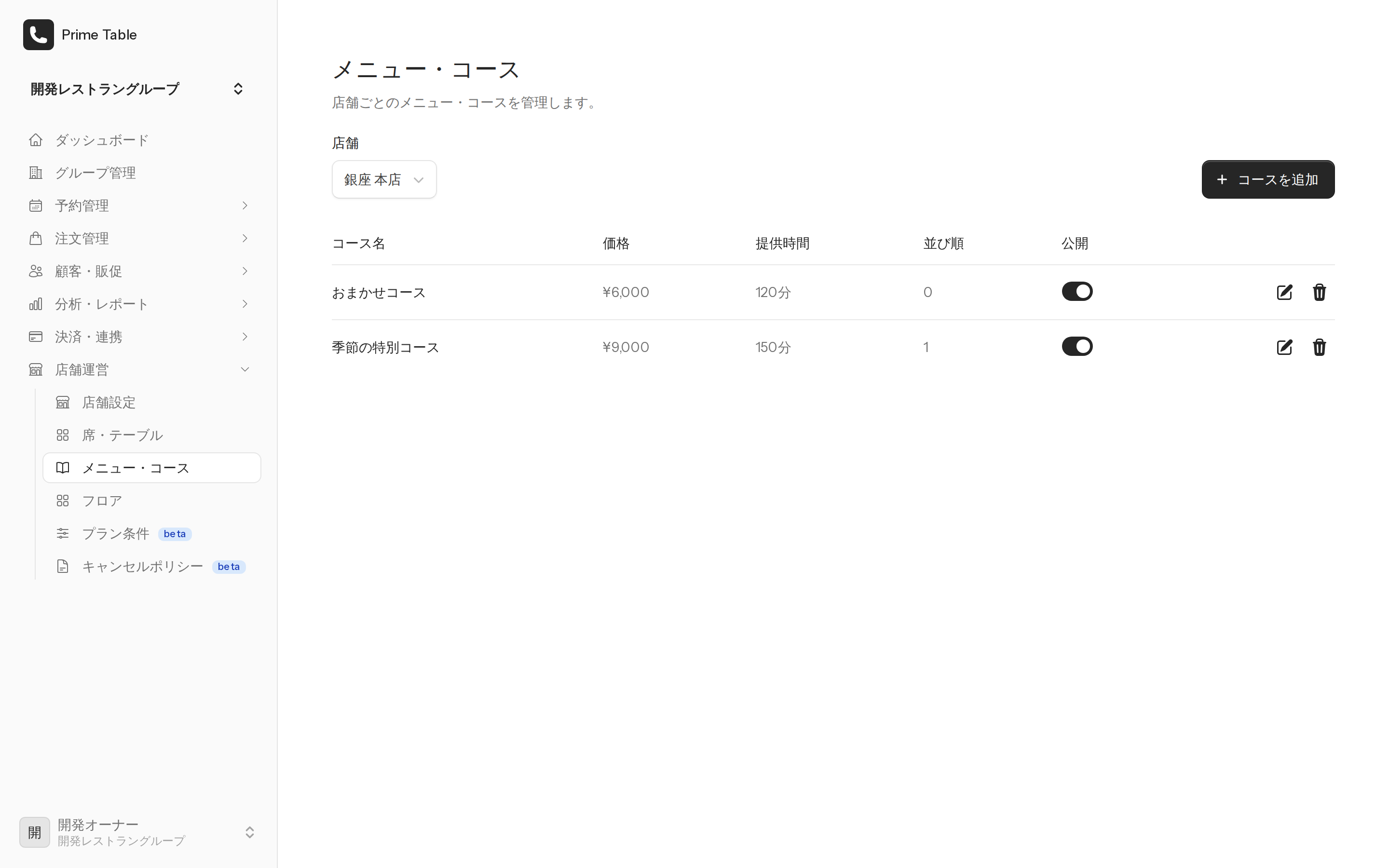
Task: Select メニュー・コース active sidebar item
Action: click(x=151, y=468)
